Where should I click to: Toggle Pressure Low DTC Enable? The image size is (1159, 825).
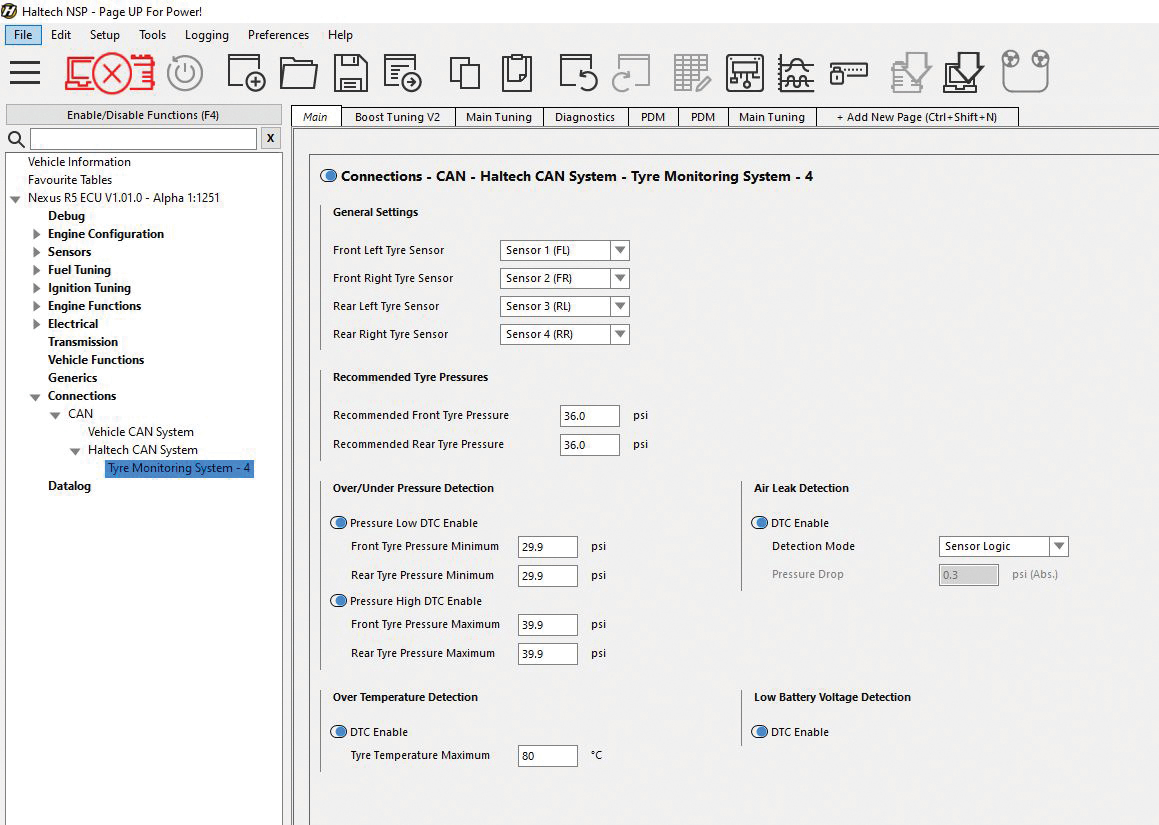point(339,523)
